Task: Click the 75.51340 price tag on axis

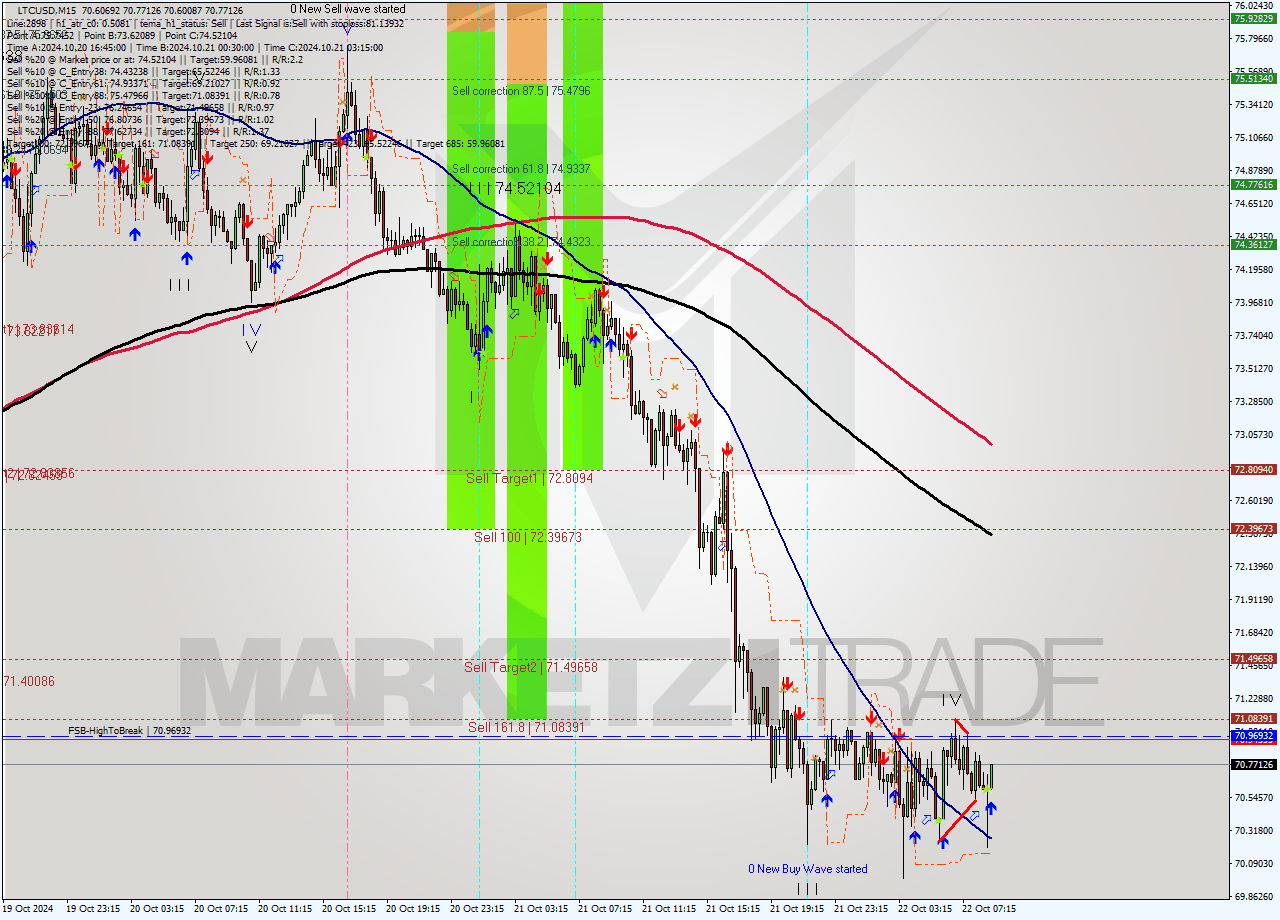Action: [1253, 78]
